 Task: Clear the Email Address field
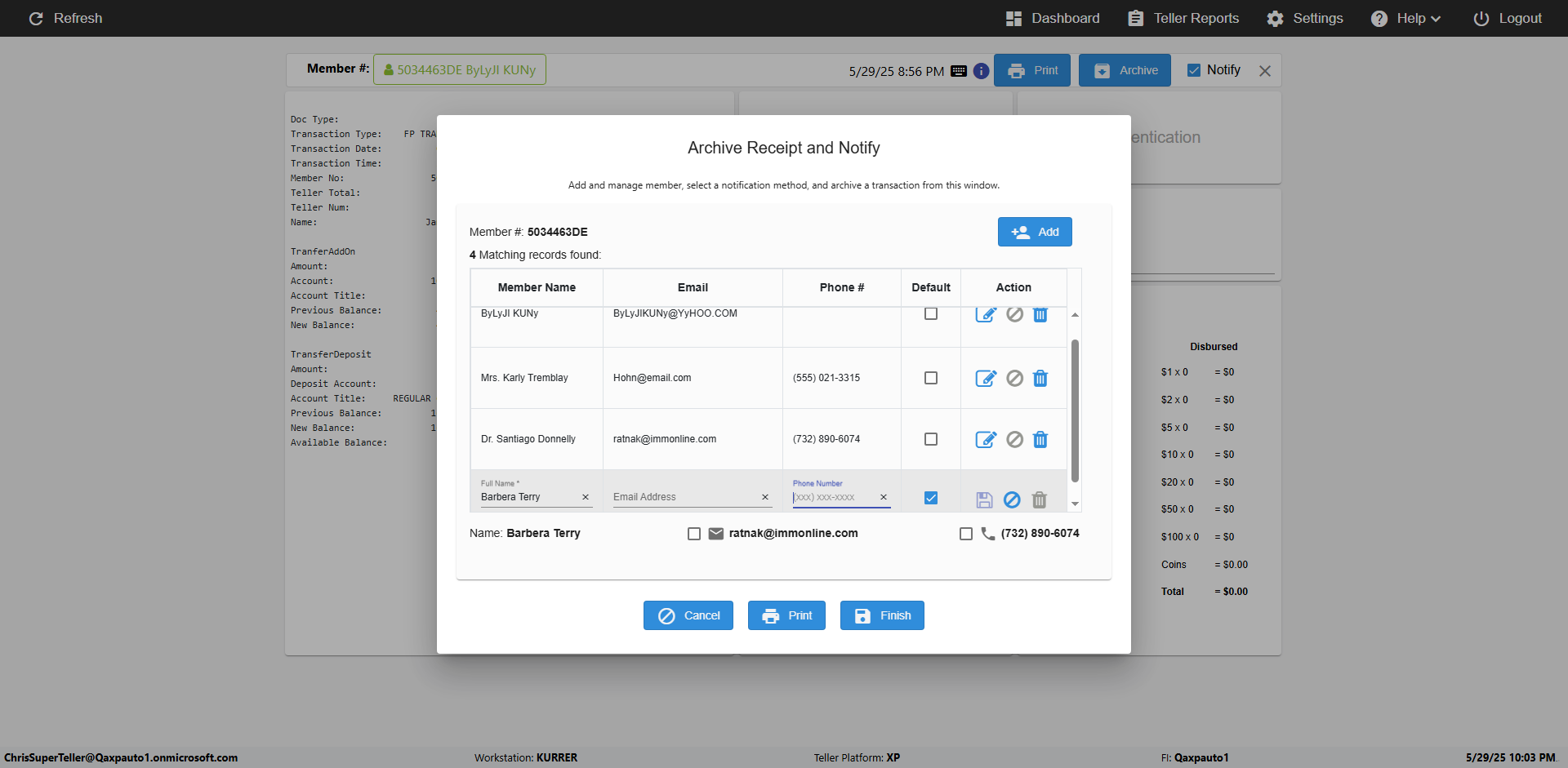coord(765,497)
